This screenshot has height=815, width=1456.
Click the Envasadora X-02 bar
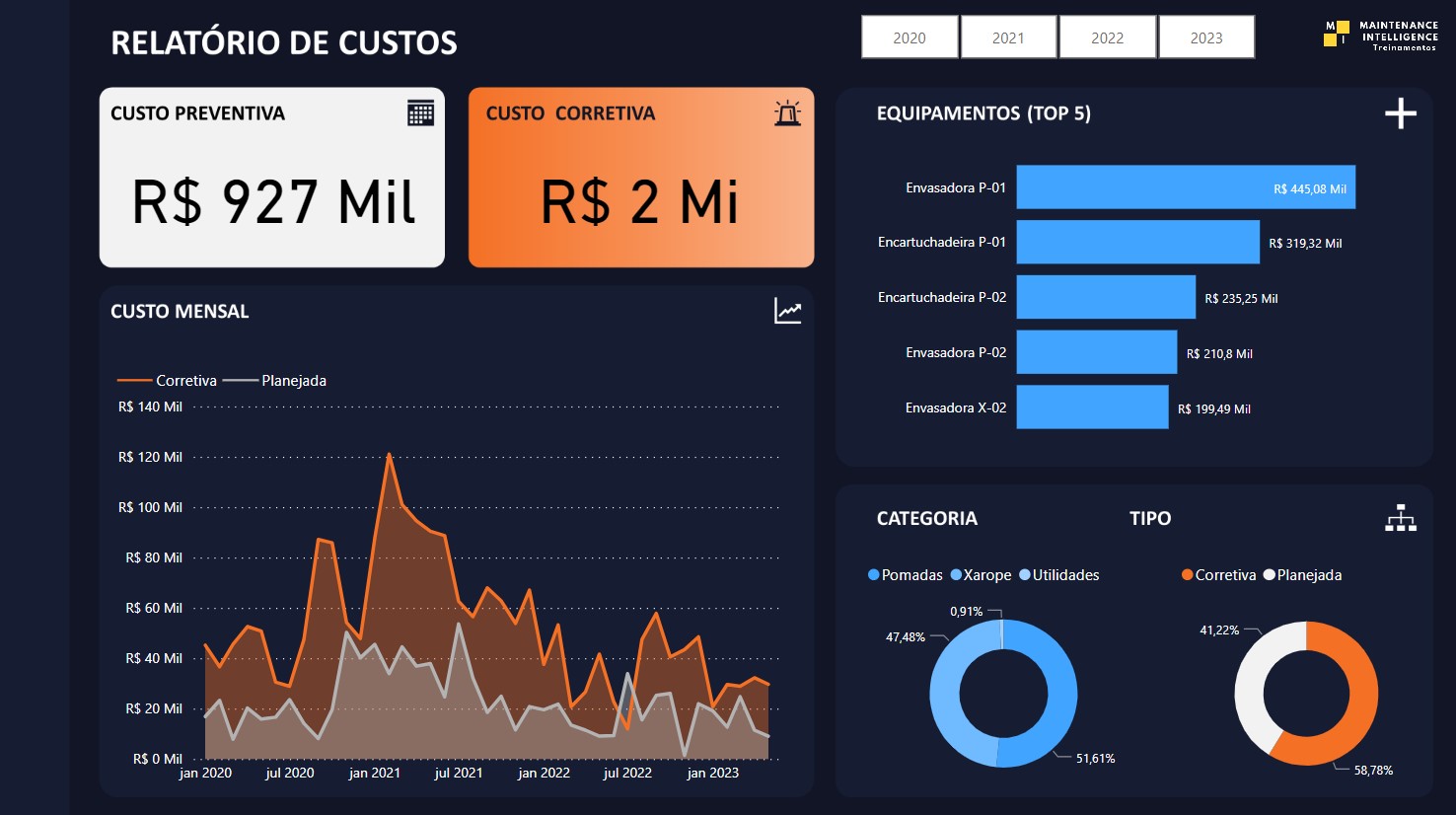pos(1091,407)
